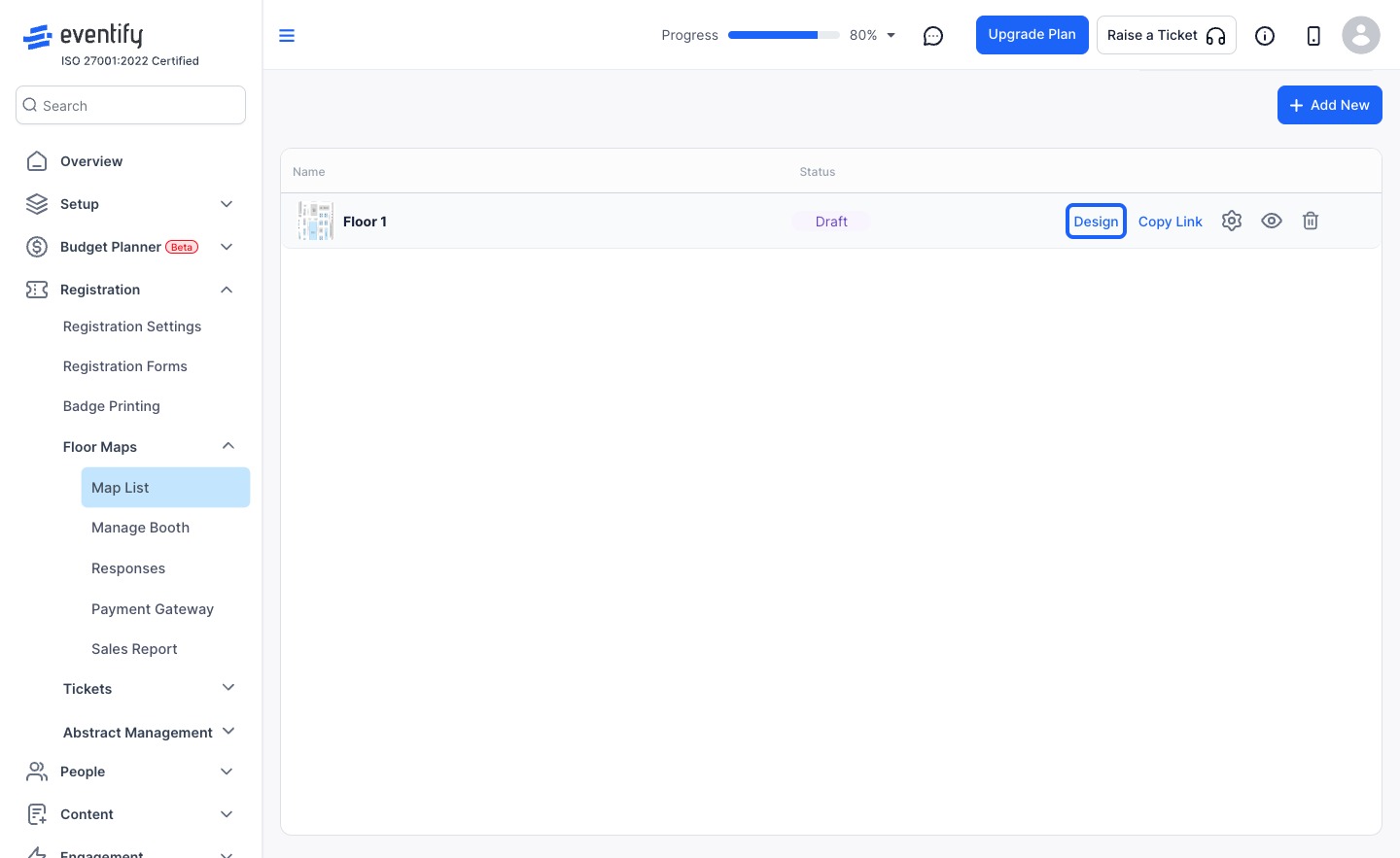Click the Budget Planner dollar icon
Viewport: 1400px width, 858px height.
pyautogui.click(x=37, y=247)
